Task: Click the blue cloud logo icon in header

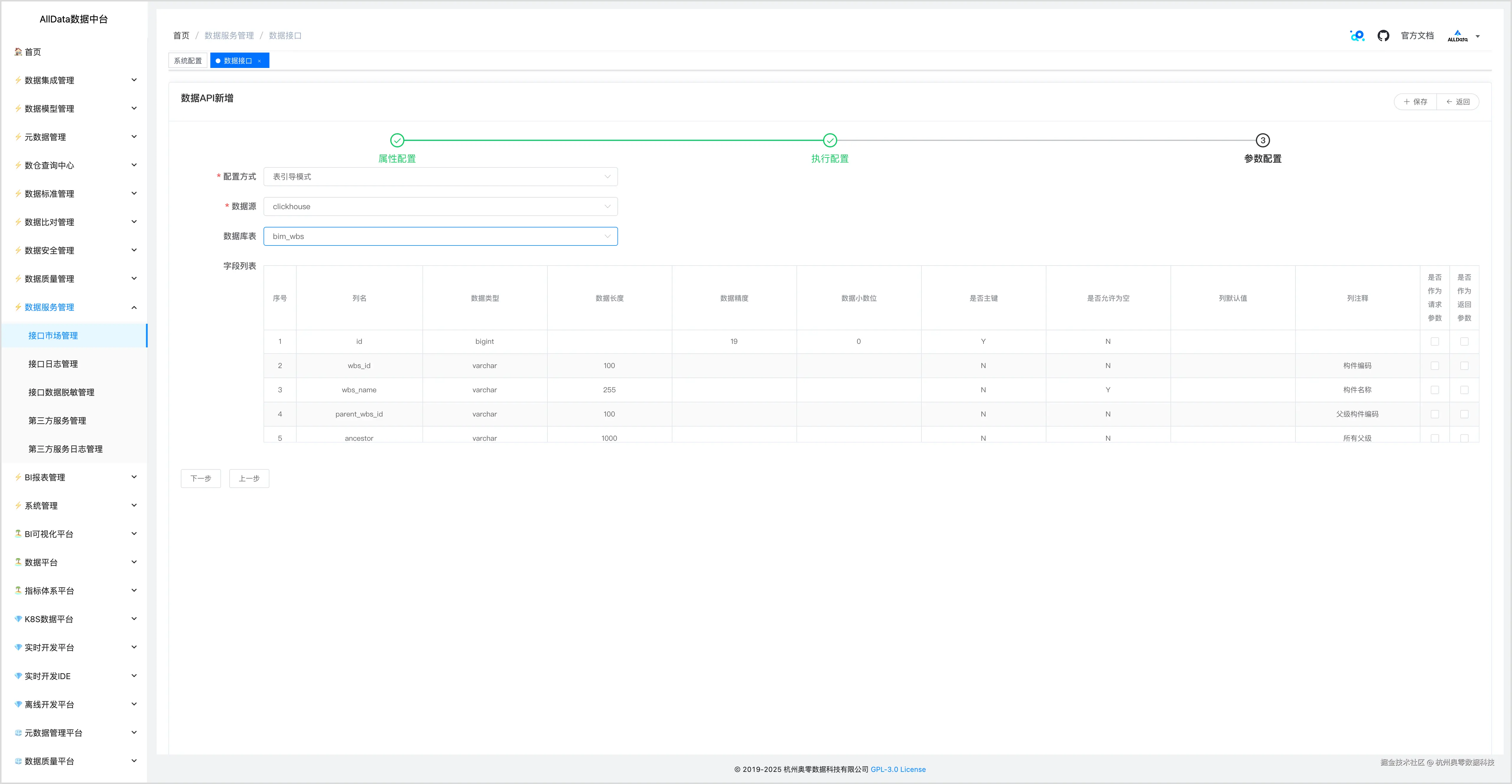Action: [1357, 36]
